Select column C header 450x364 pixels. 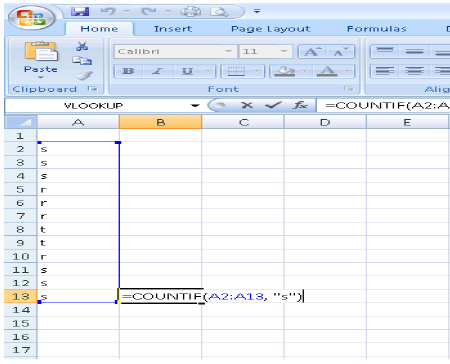[243, 122]
